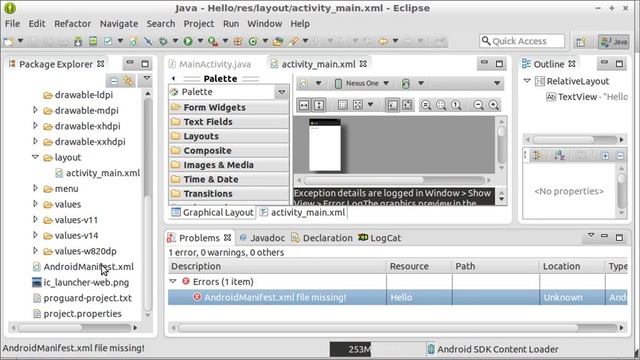Open the Palette options dropdown arrow

pyautogui.click(x=282, y=92)
